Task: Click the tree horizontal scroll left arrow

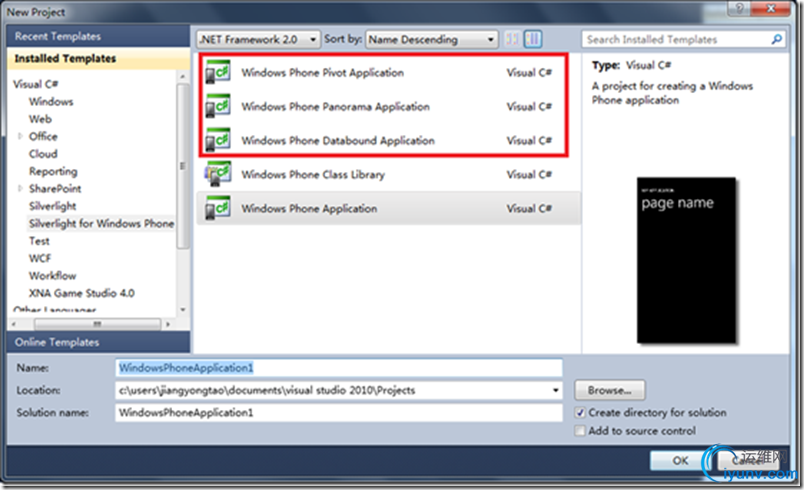Action: 14,324
